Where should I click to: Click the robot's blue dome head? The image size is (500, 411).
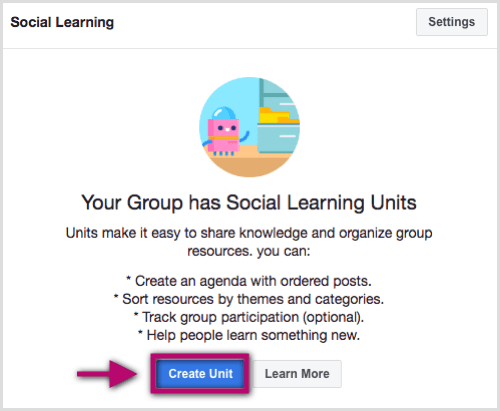click(224, 113)
